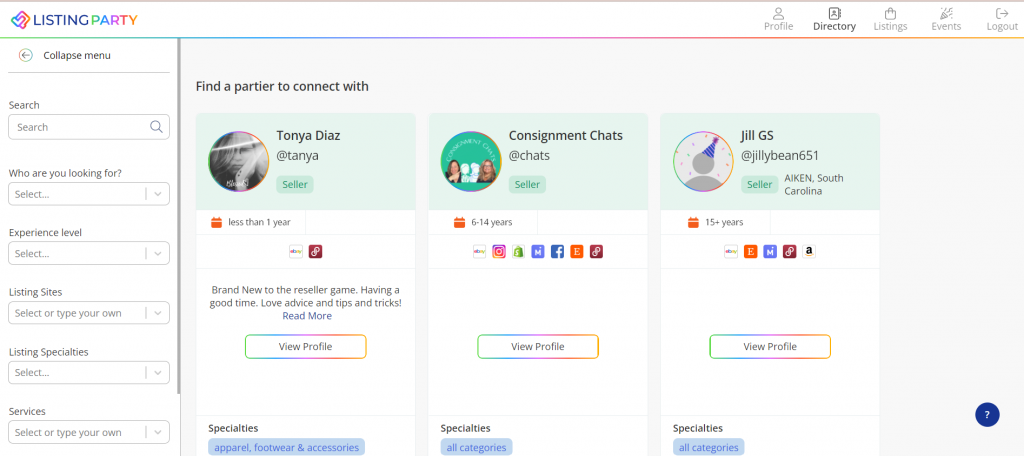
Task: Click the Facebook icon on Consignment Chats card
Action: click(557, 252)
